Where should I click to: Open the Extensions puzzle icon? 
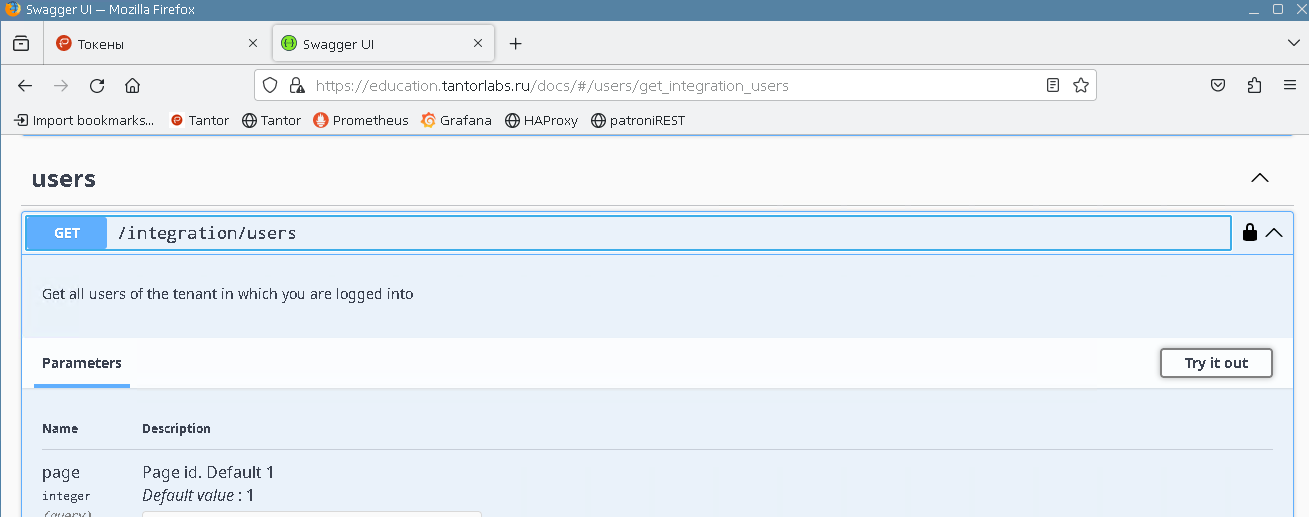(x=1254, y=86)
